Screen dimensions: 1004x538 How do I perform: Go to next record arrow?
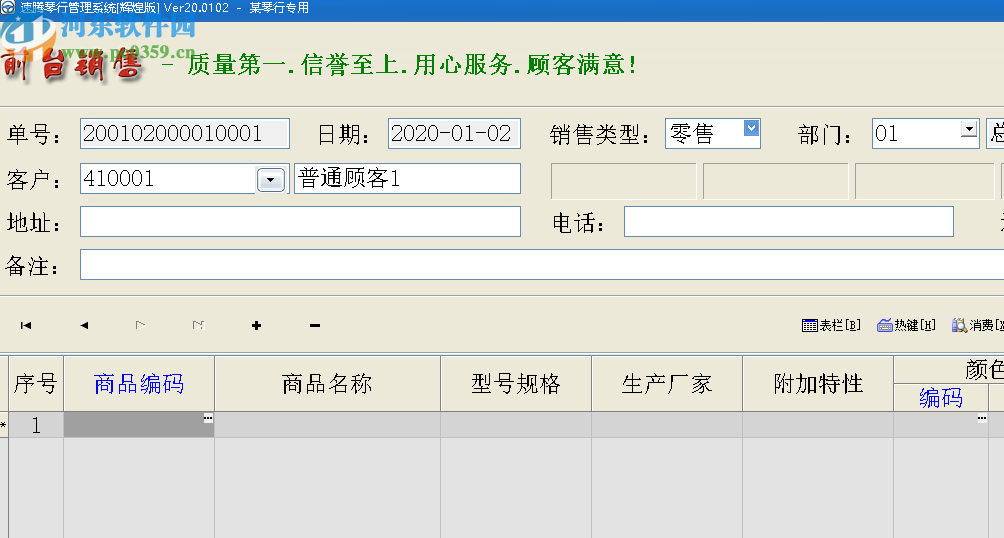[140, 325]
